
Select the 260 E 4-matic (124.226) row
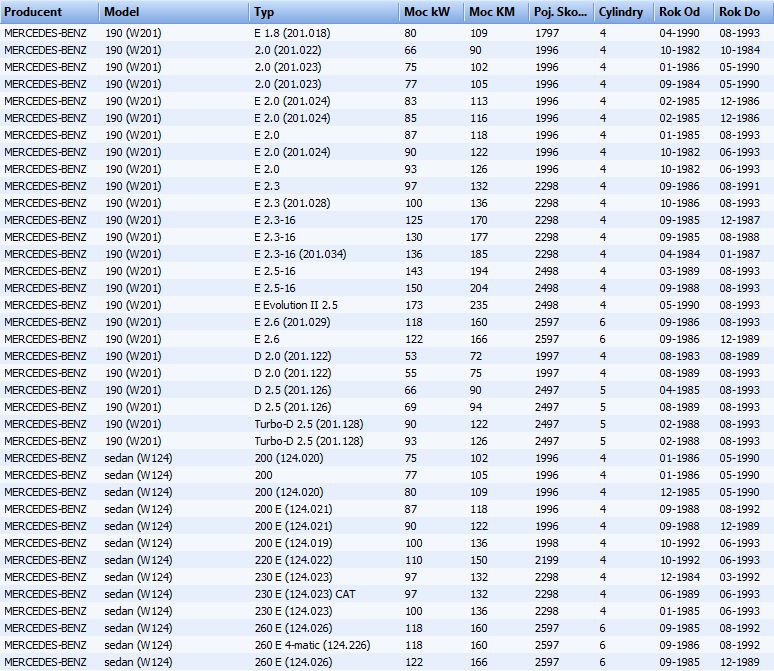(x=387, y=645)
